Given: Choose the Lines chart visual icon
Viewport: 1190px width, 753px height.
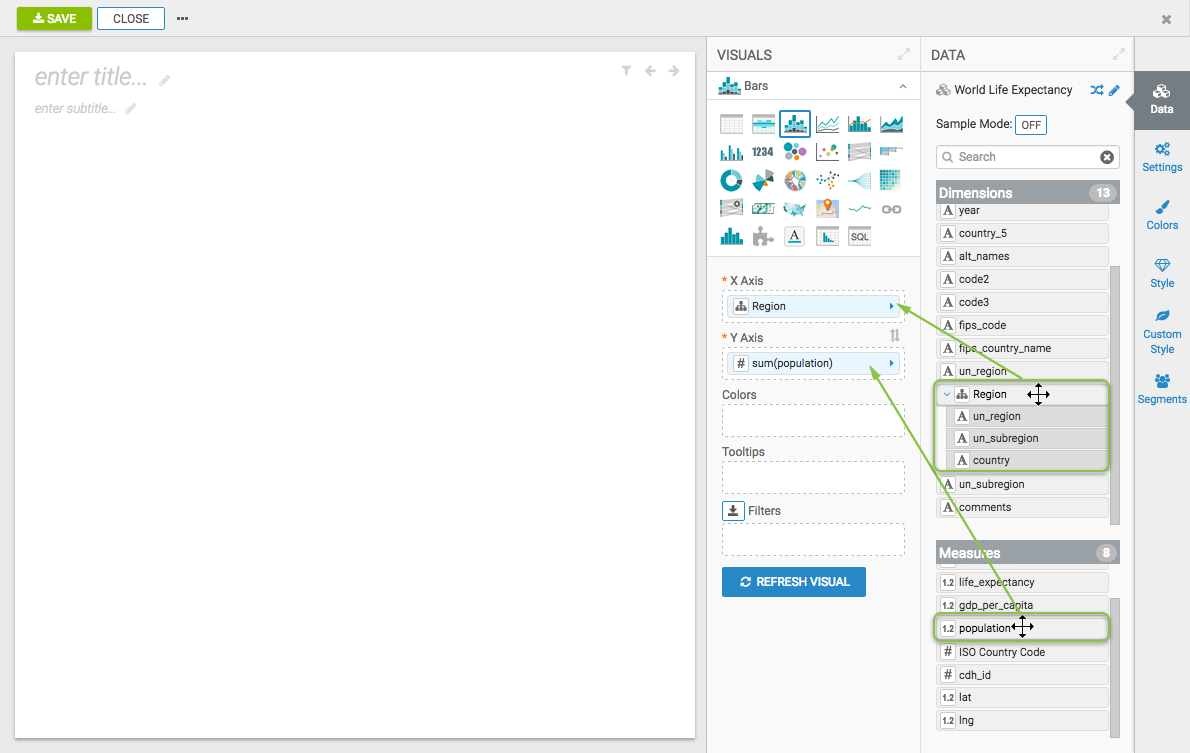Looking at the screenshot, I should [x=827, y=124].
